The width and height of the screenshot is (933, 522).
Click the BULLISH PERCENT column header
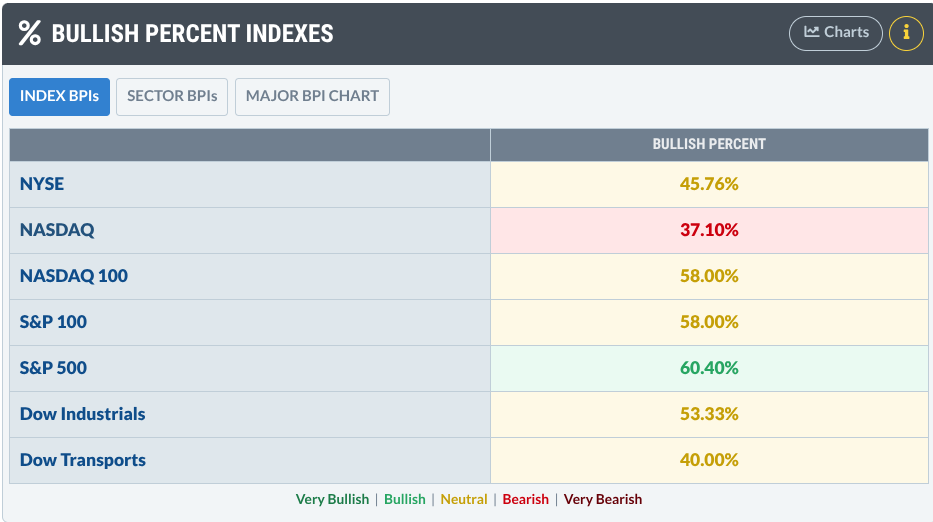[x=709, y=144]
